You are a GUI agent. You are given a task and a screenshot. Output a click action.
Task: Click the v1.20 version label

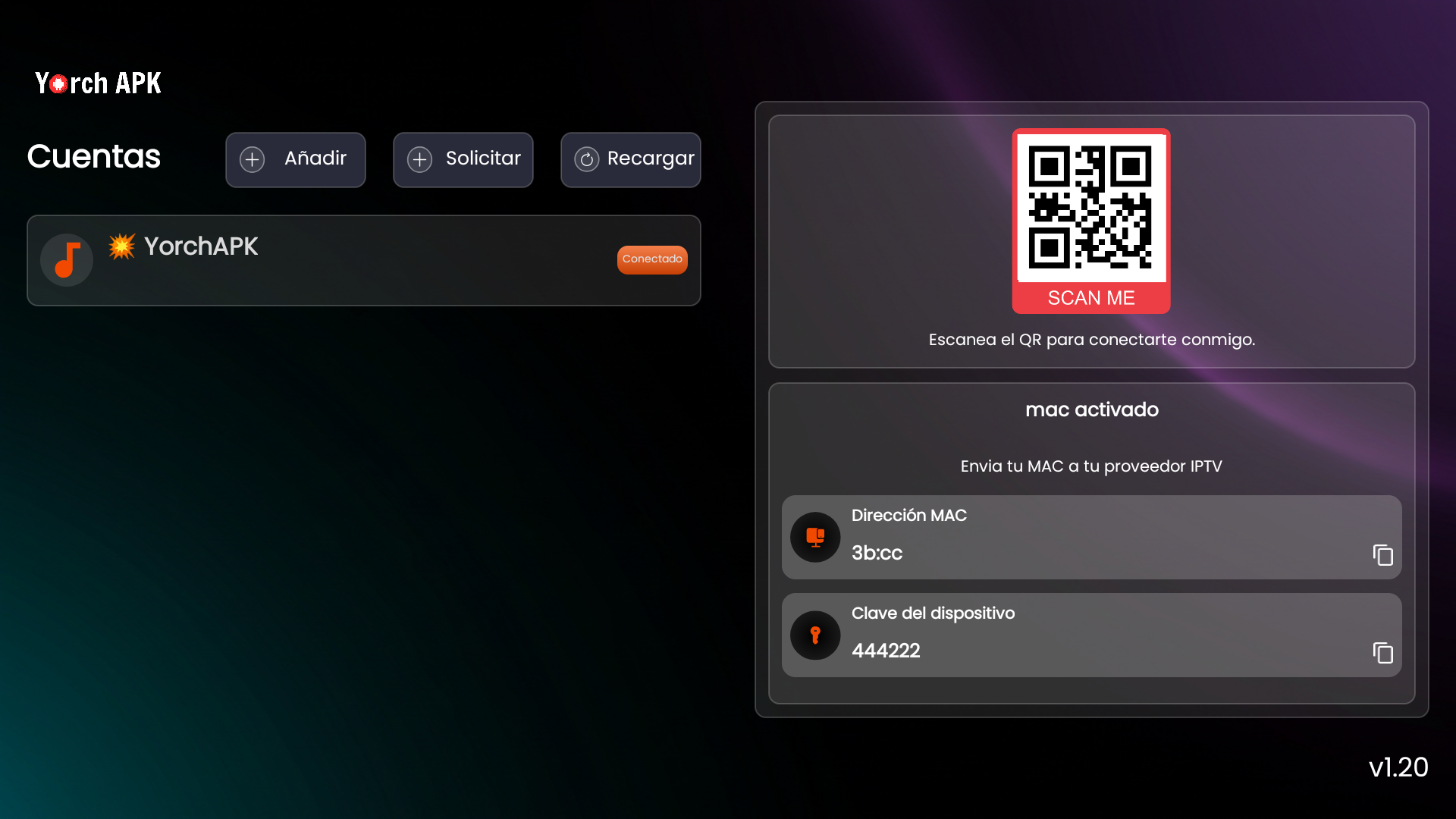point(1398,767)
